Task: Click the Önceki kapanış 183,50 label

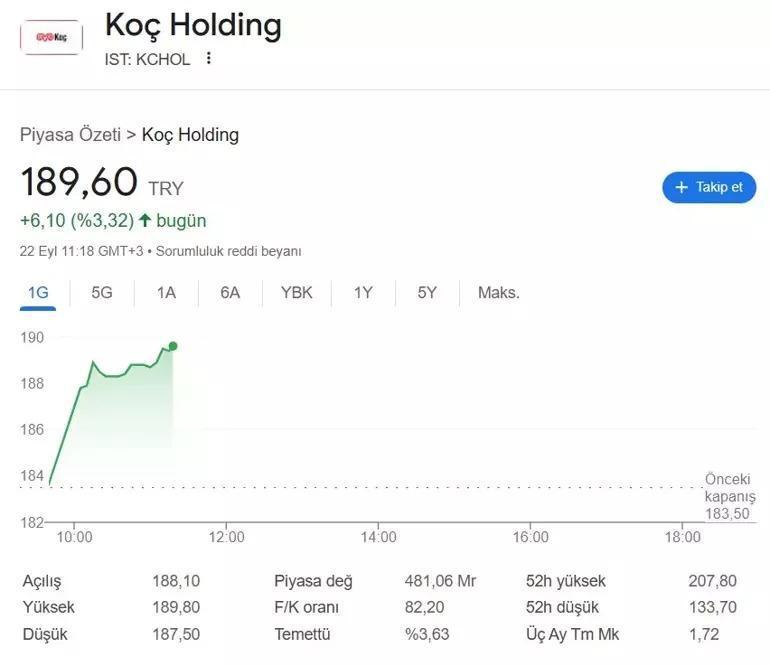Action: pyautogui.click(x=727, y=496)
